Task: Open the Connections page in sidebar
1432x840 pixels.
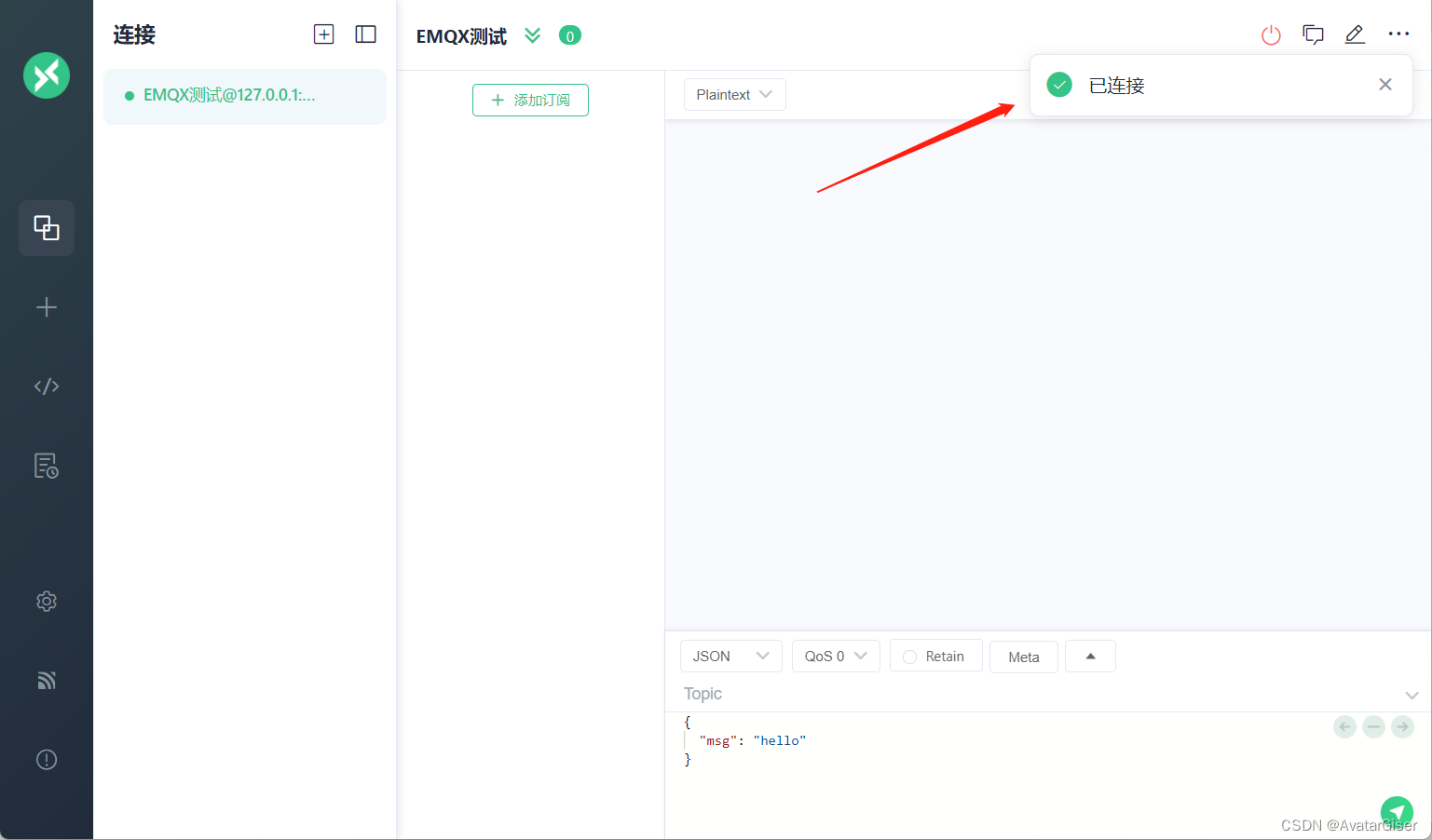Action: 47,228
